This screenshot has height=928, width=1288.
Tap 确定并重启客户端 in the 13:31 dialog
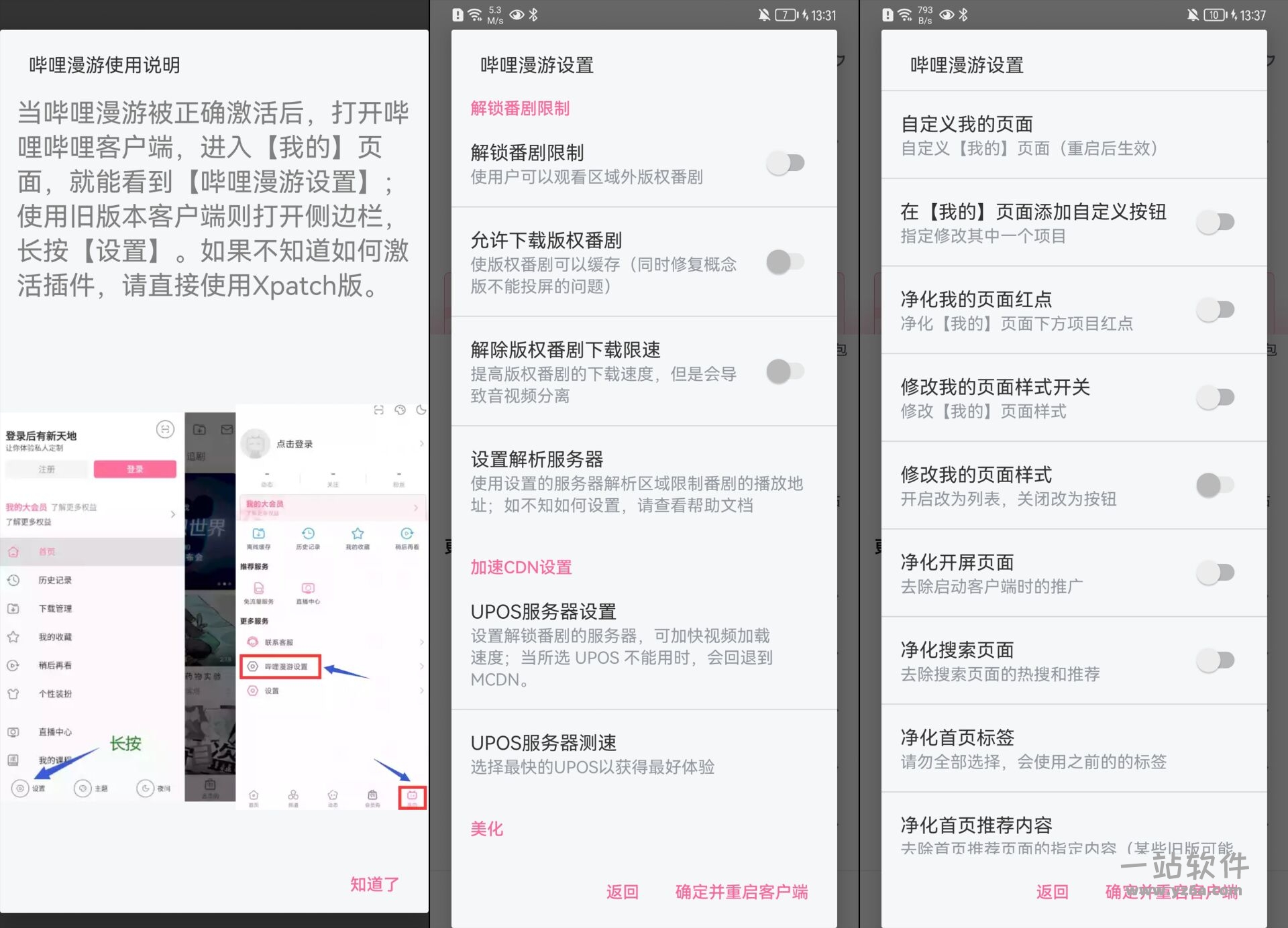tap(741, 892)
